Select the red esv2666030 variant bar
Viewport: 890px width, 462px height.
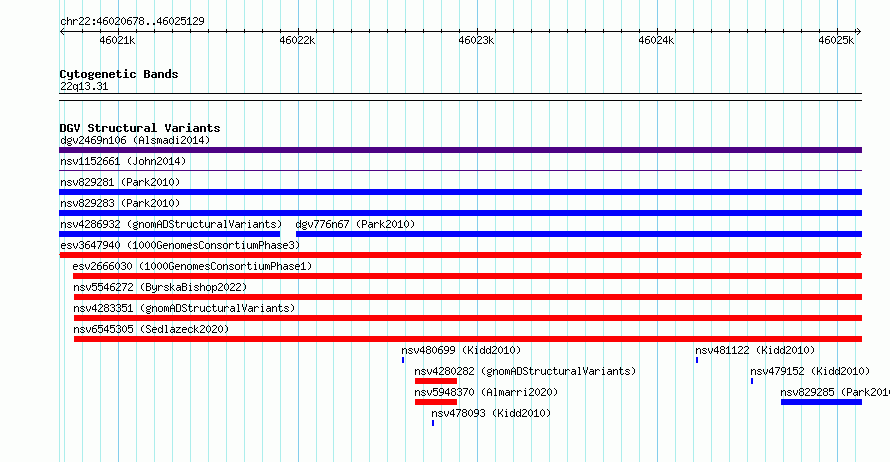[467, 276]
